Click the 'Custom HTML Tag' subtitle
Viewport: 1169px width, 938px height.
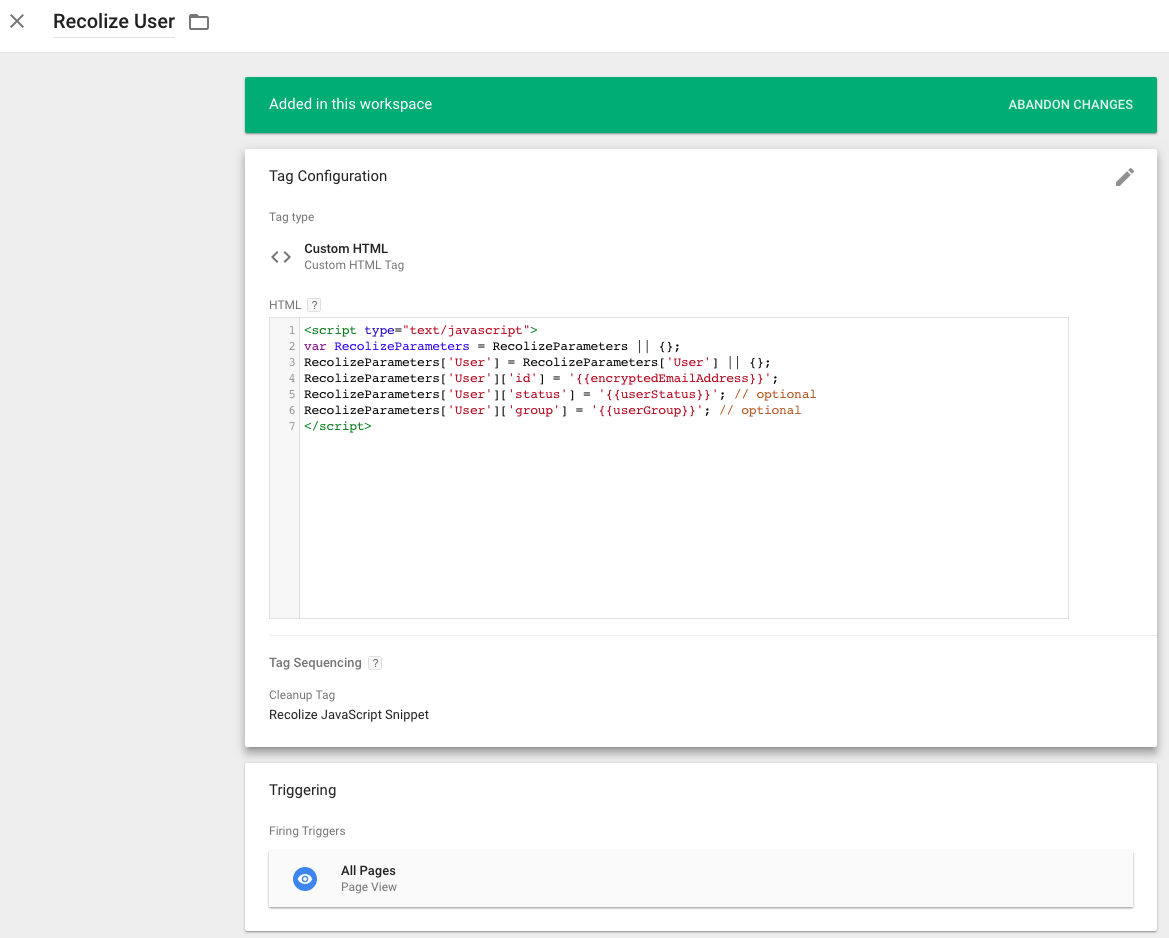[354, 265]
